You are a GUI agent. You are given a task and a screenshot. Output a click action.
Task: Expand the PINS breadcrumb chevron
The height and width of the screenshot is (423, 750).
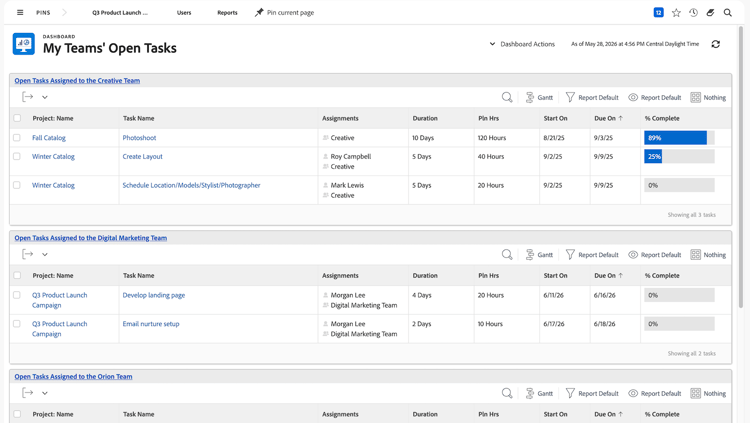(x=65, y=12)
